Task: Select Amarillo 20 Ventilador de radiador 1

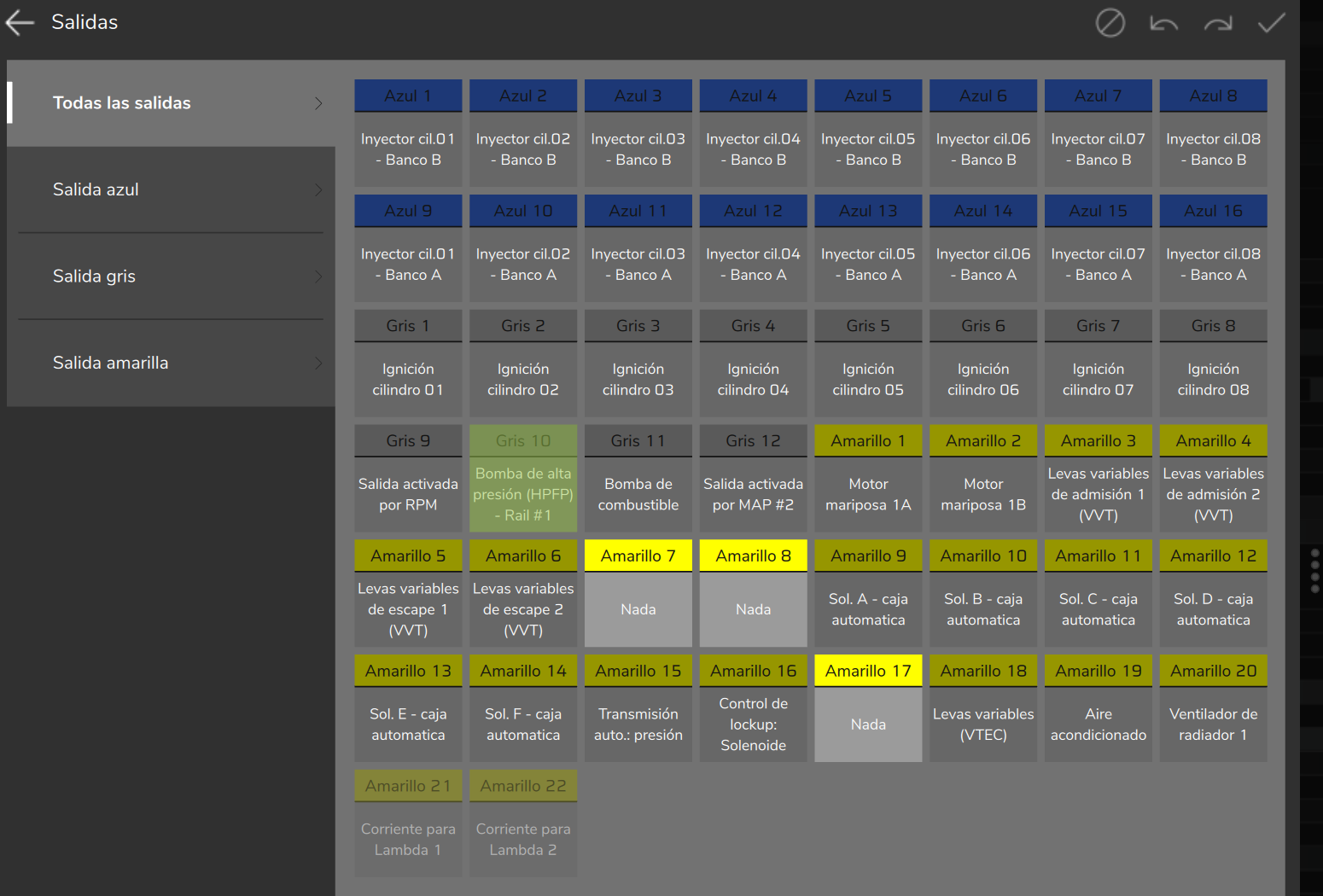Action: point(1213,708)
